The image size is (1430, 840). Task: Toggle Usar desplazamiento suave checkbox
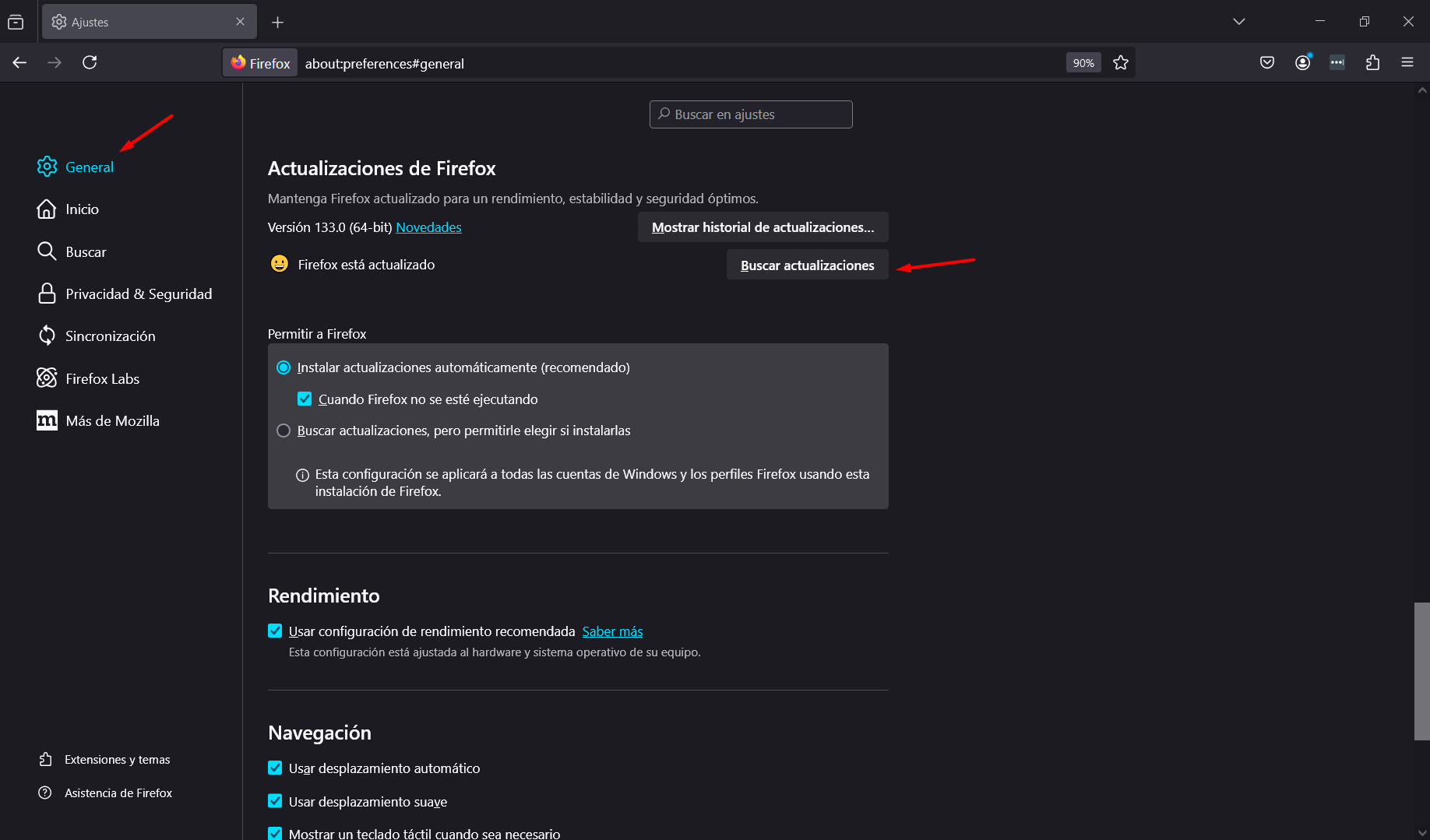275,800
